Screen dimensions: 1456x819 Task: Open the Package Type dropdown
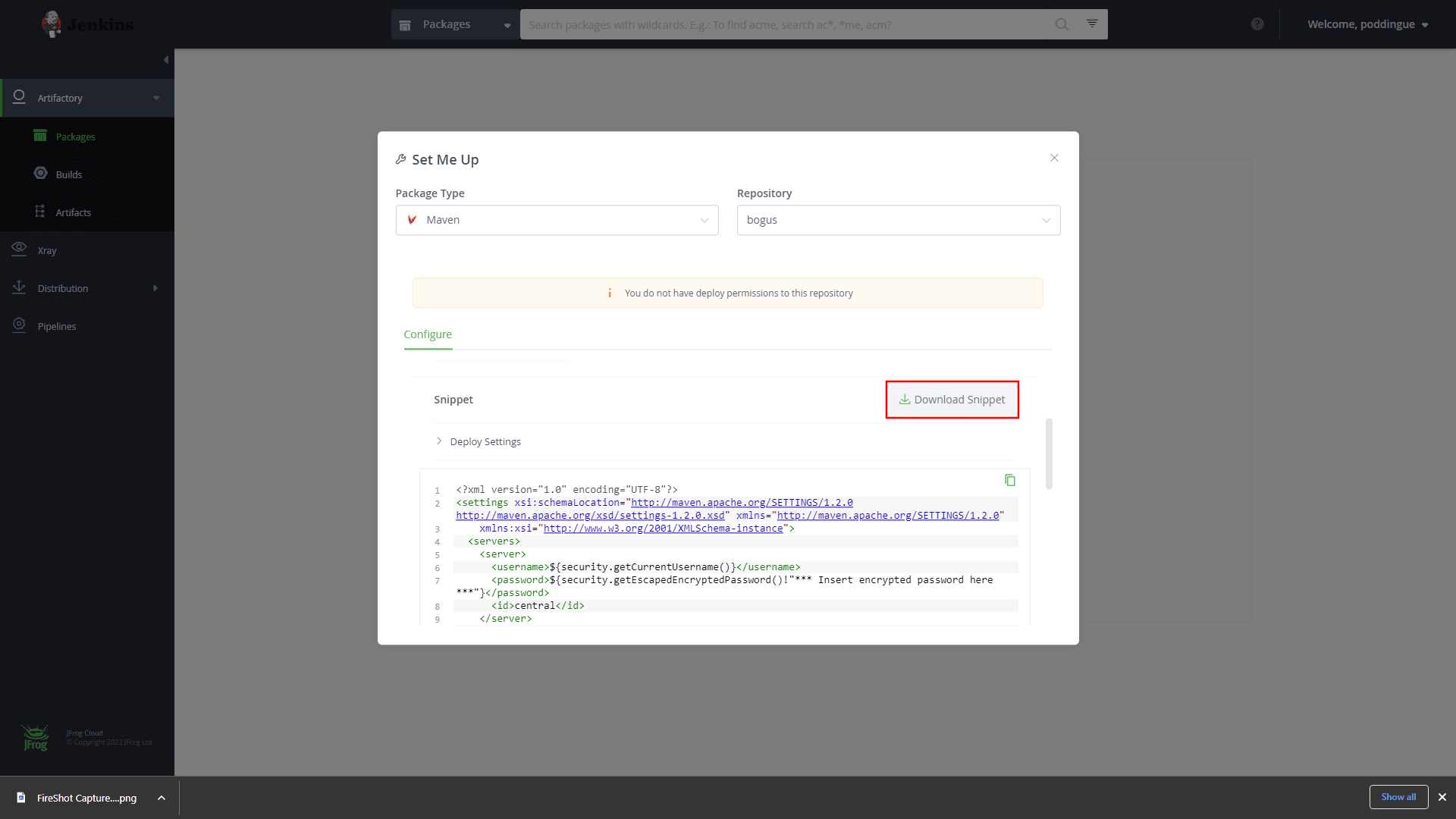[556, 220]
